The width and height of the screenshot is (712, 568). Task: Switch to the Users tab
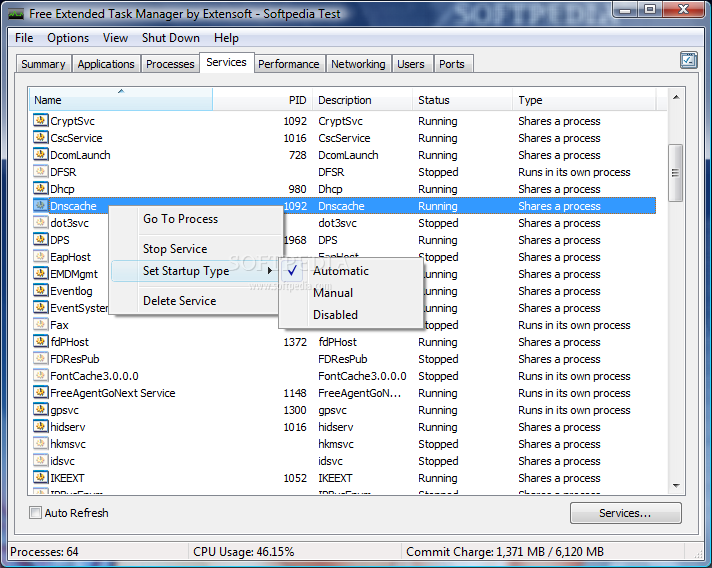tap(411, 64)
